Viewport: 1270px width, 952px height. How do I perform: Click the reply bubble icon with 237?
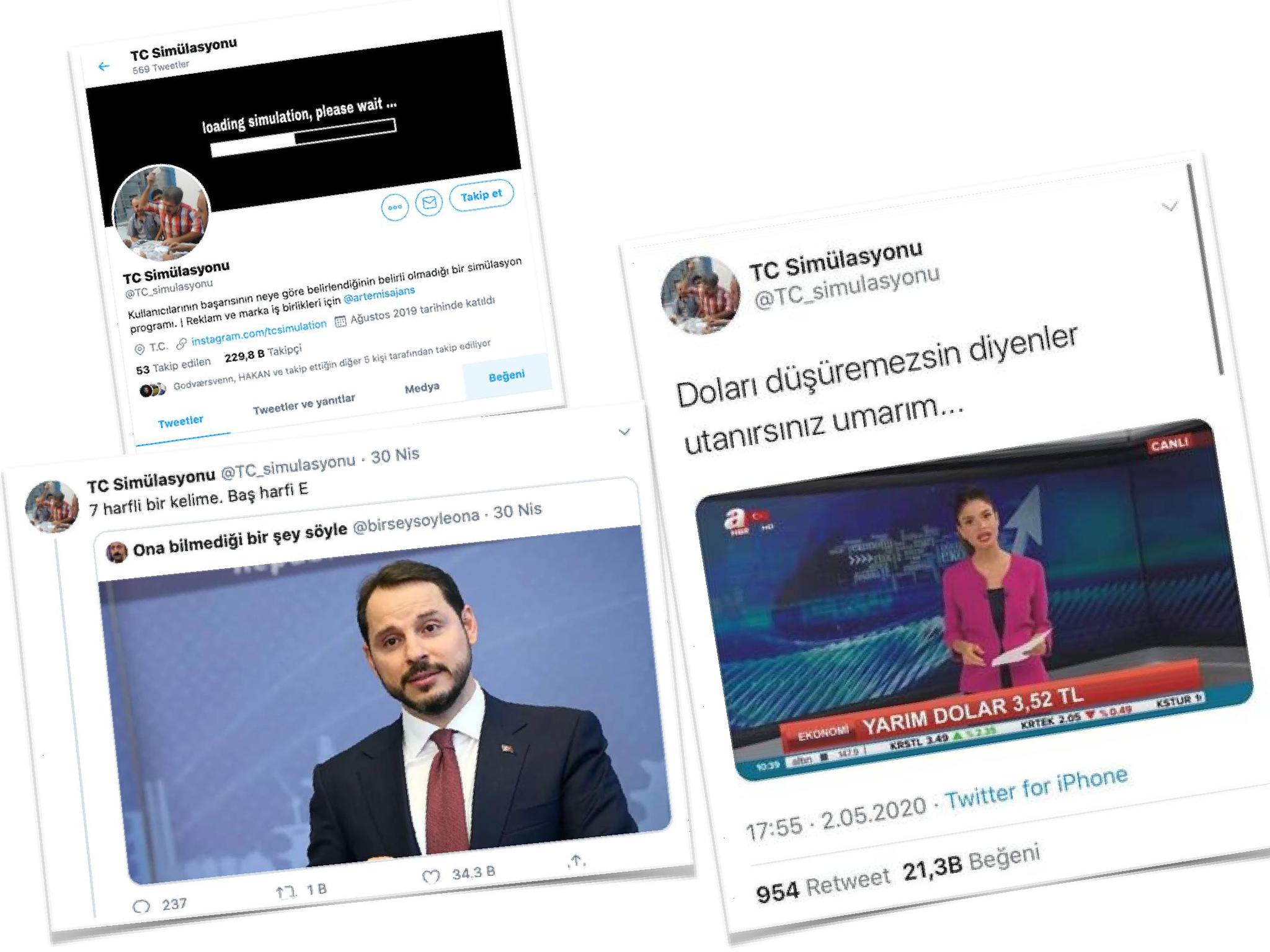(x=142, y=906)
